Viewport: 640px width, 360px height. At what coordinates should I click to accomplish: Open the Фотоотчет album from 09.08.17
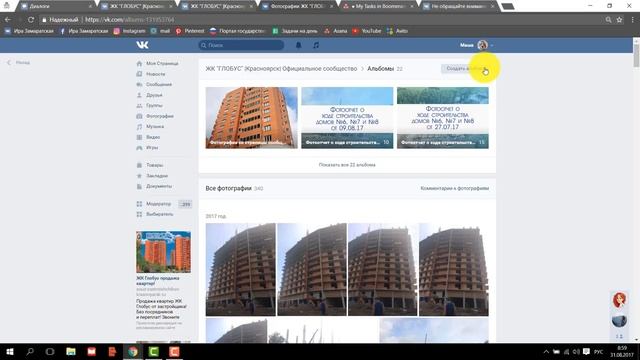click(x=347, y=118)
